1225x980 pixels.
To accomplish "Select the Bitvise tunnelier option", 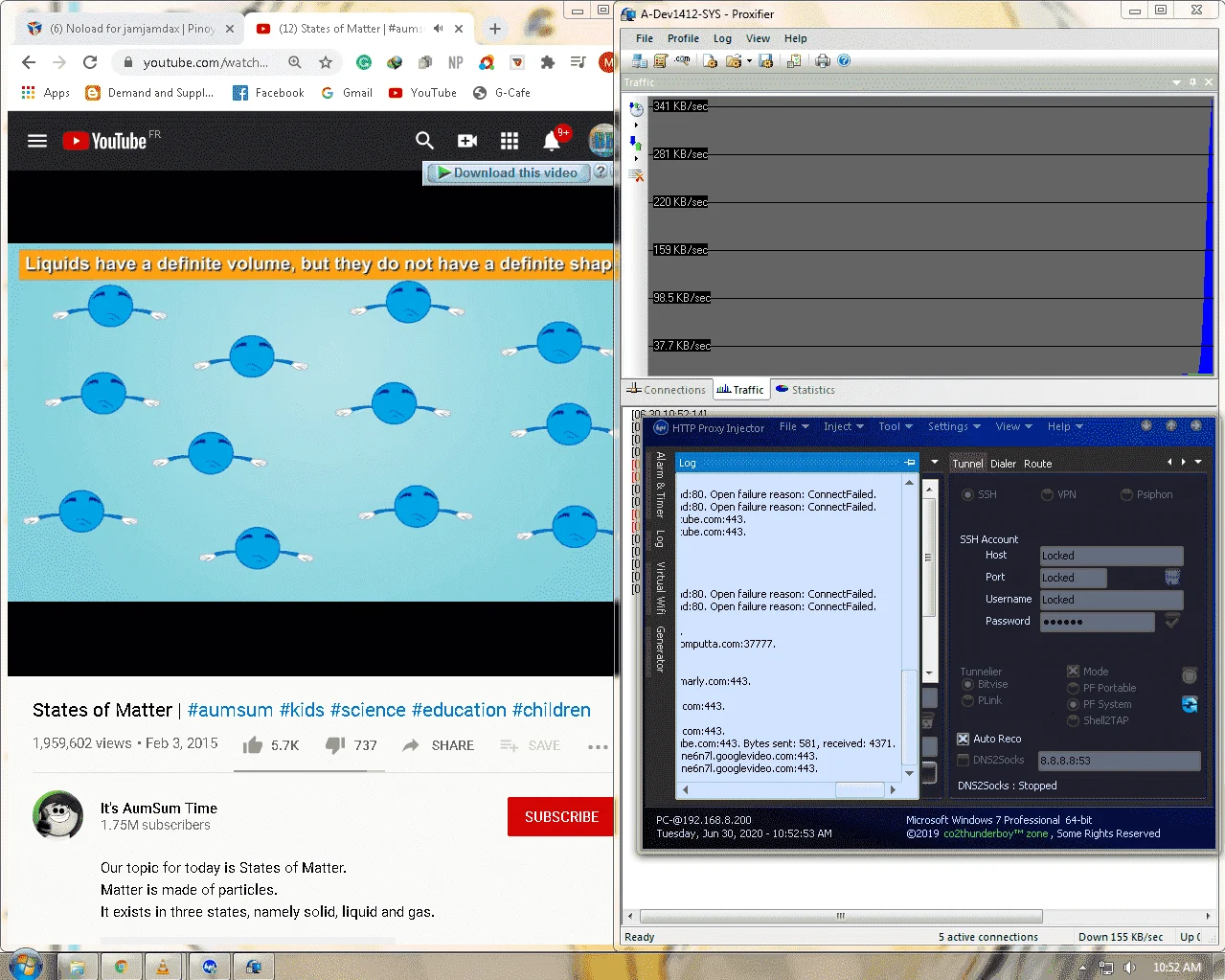I will [x=968, y=685].
